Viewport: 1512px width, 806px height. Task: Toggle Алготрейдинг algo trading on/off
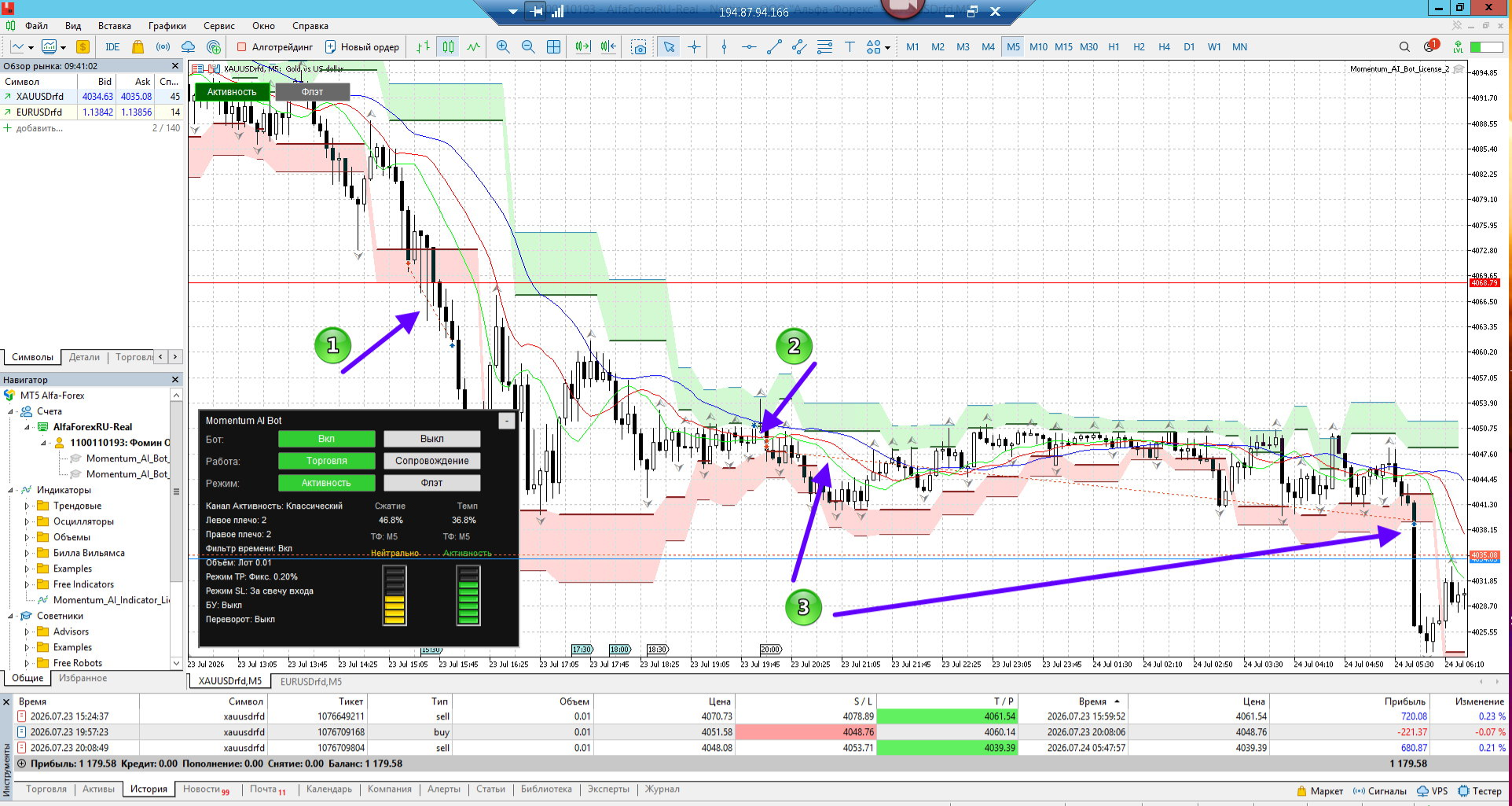coord(274,47)
